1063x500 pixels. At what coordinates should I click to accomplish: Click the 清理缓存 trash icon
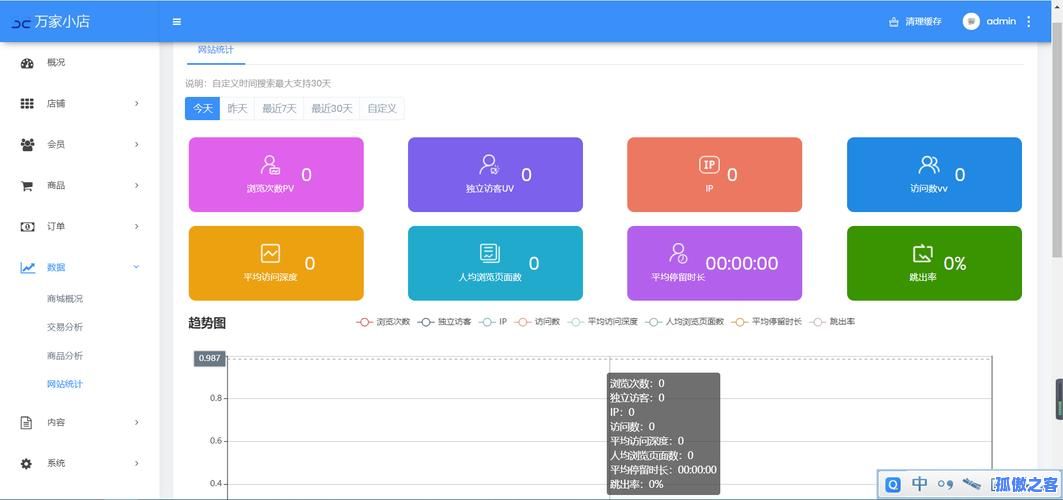894,22
